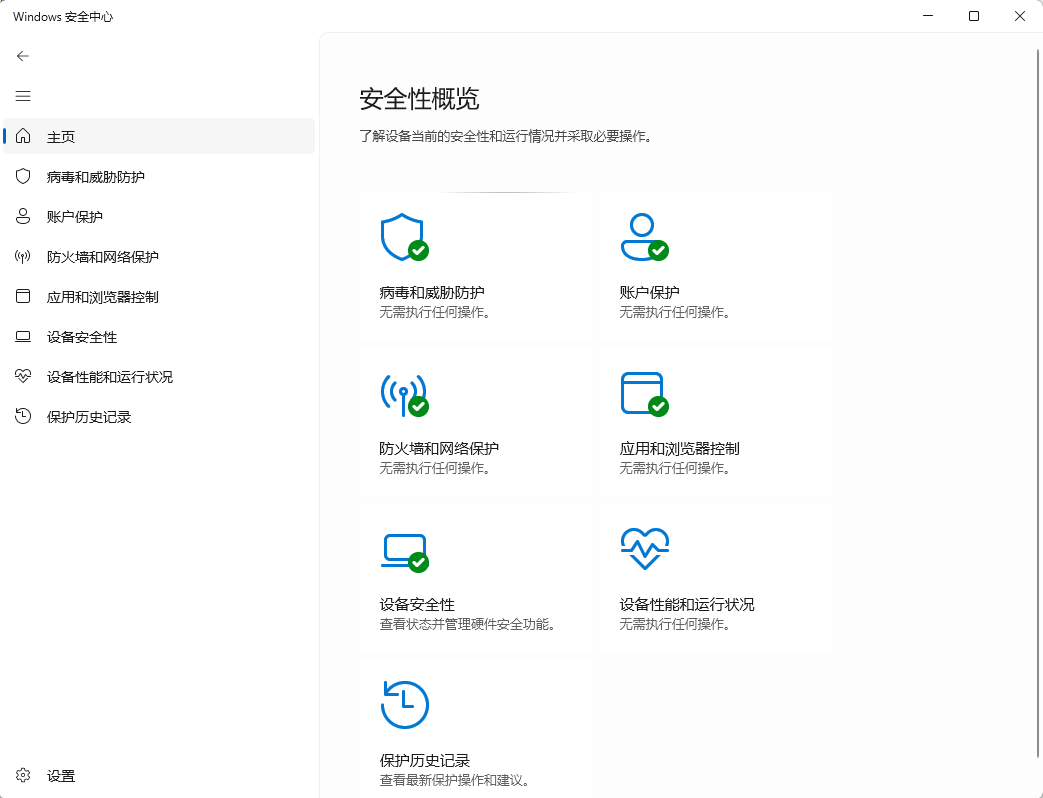Image resolution: width=1043 pixels, height=798 pixels.
Task: Select 应用和浏览器控制 in the sidebar
Action: tap(159, 297)
